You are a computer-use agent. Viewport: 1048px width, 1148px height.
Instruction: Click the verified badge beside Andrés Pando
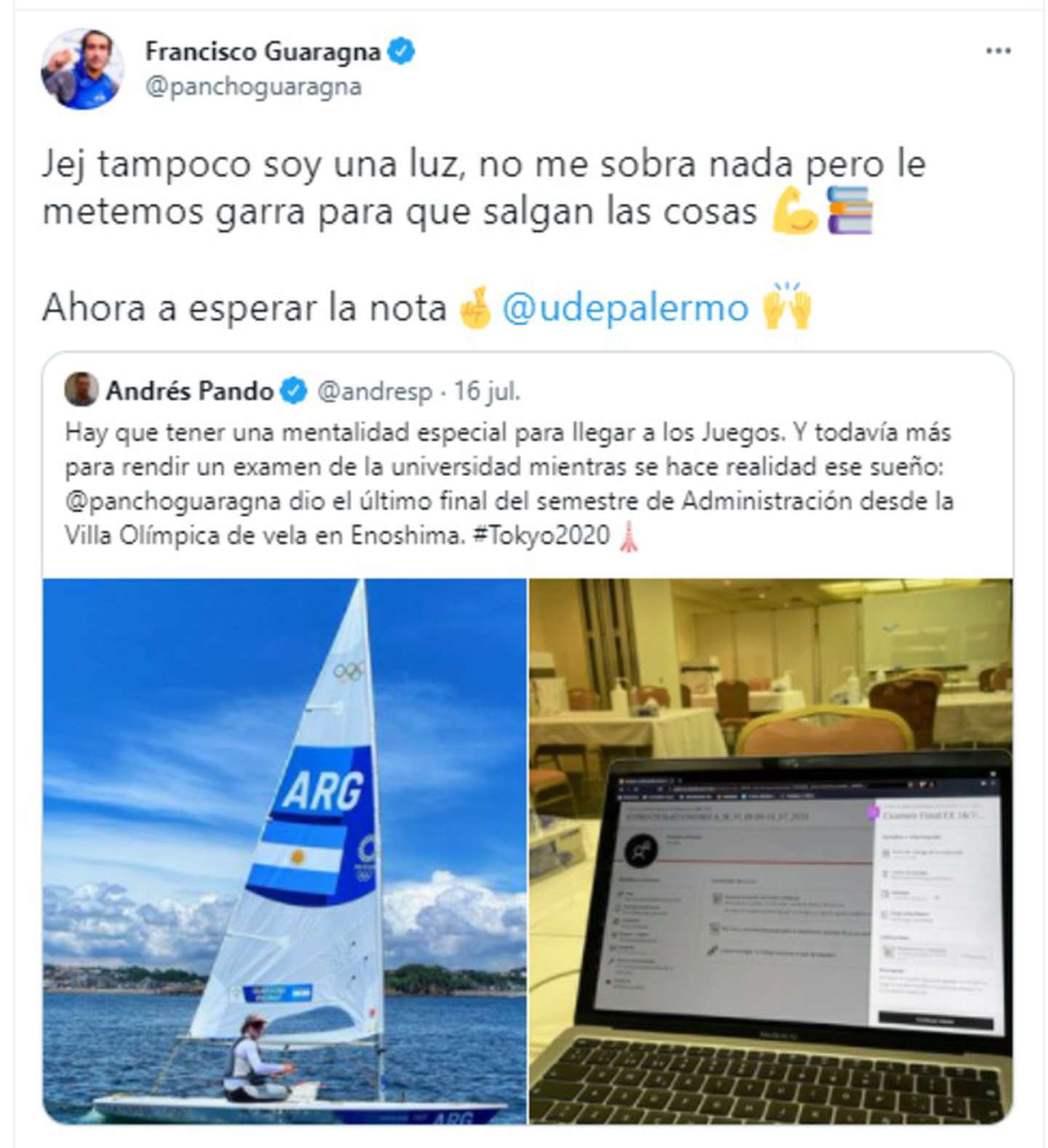pos(294,391)
